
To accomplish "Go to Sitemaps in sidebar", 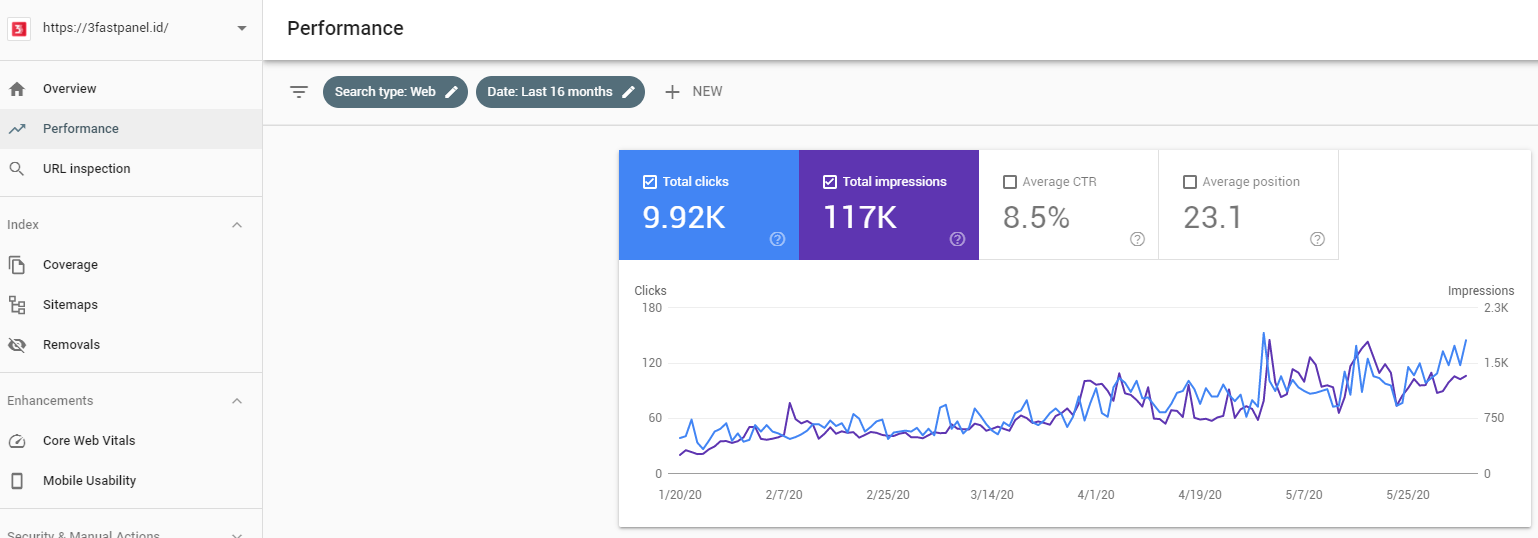I will 70,305.
